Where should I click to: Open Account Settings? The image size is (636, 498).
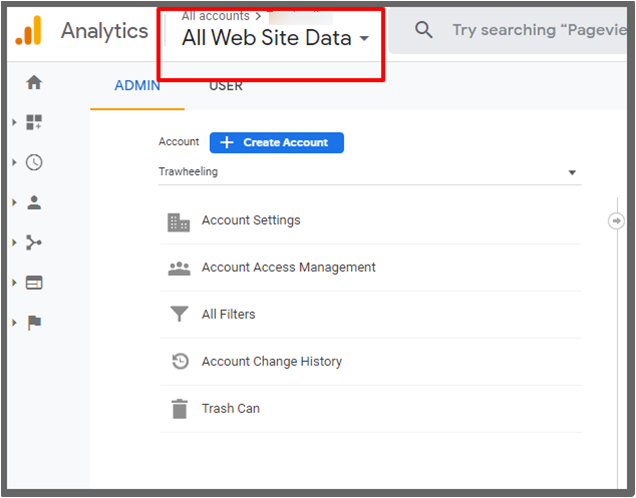pos(250,220)
